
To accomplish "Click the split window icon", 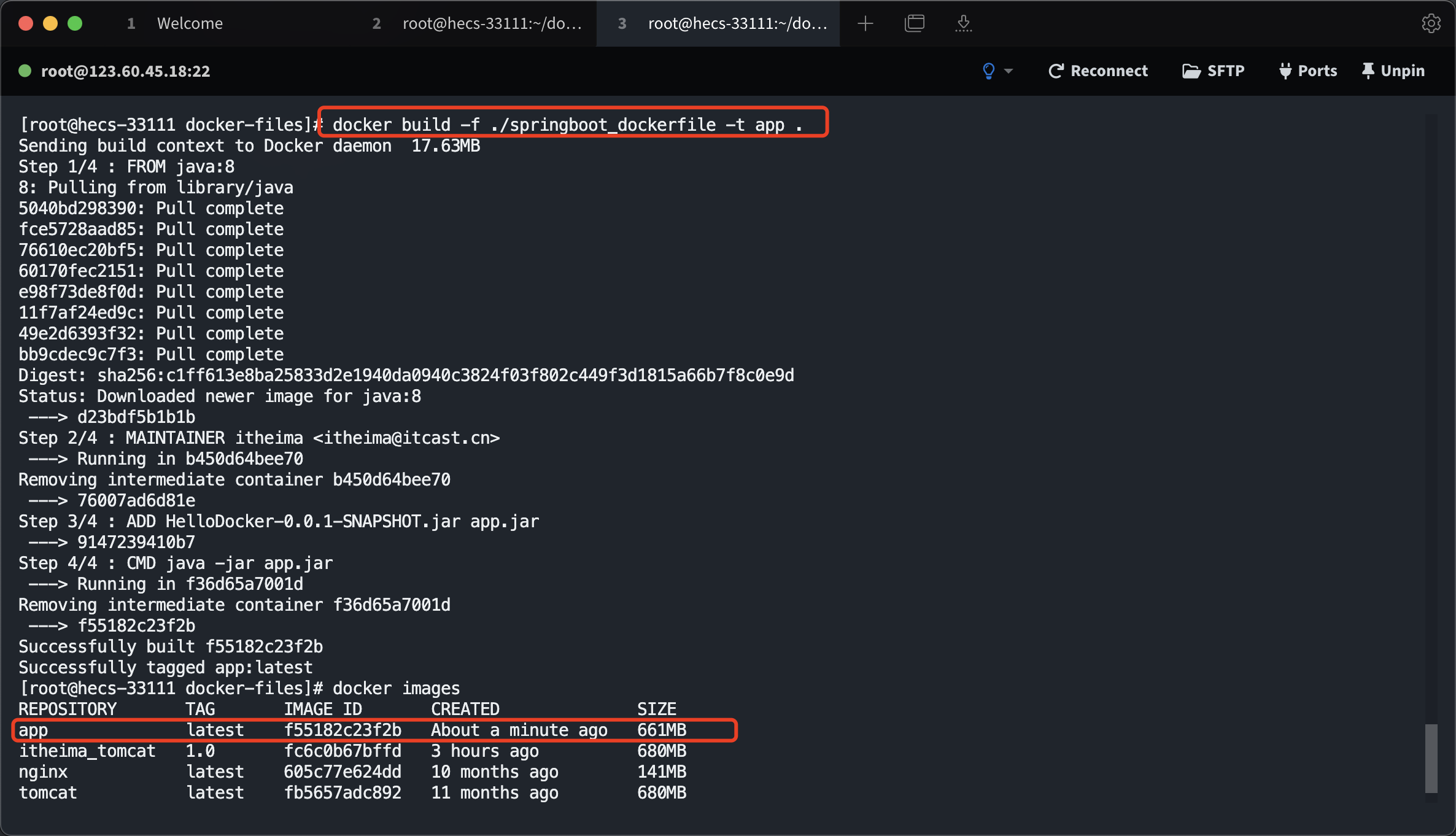I will [914, 23].
